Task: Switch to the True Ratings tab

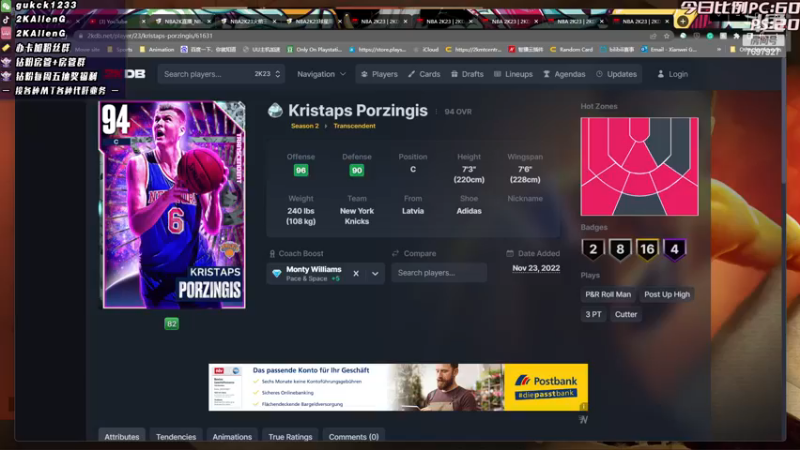Action: coord(290,436)
